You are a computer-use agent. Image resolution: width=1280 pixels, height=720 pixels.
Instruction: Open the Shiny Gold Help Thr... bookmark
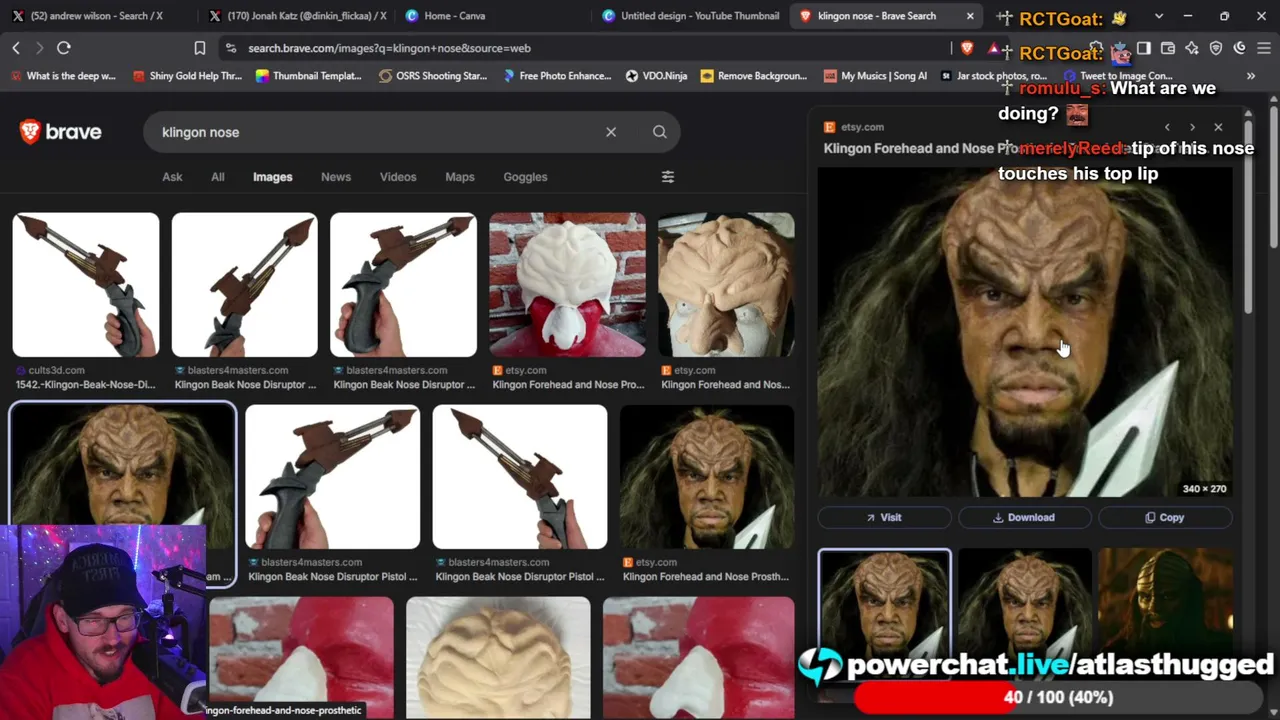point(187,76)
